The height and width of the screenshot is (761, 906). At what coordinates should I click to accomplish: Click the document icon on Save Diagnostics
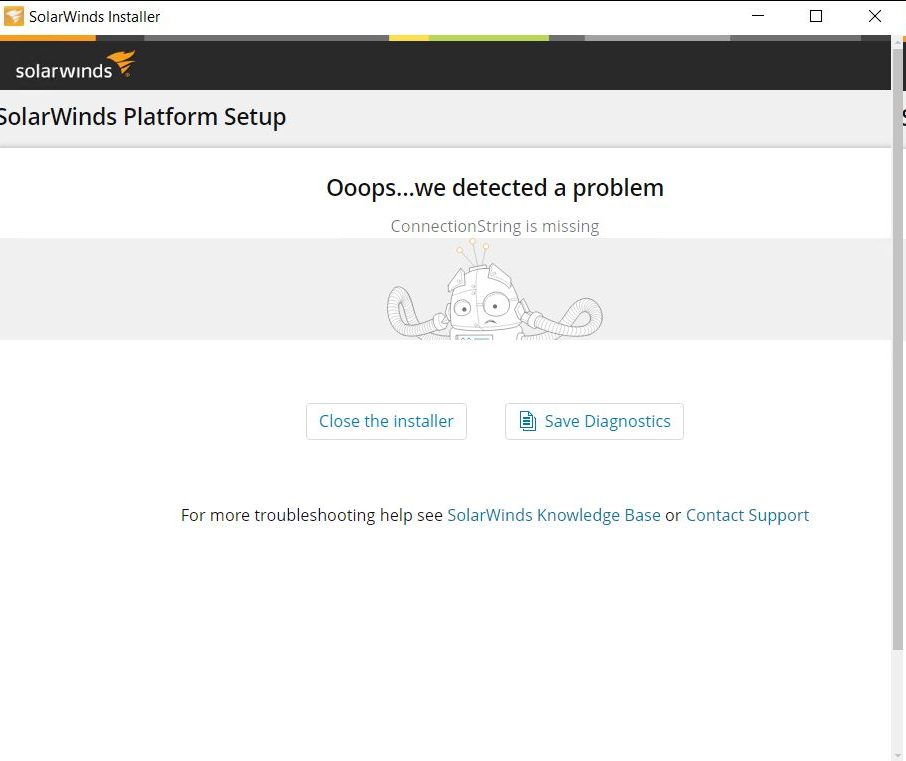tap(527, 421)
